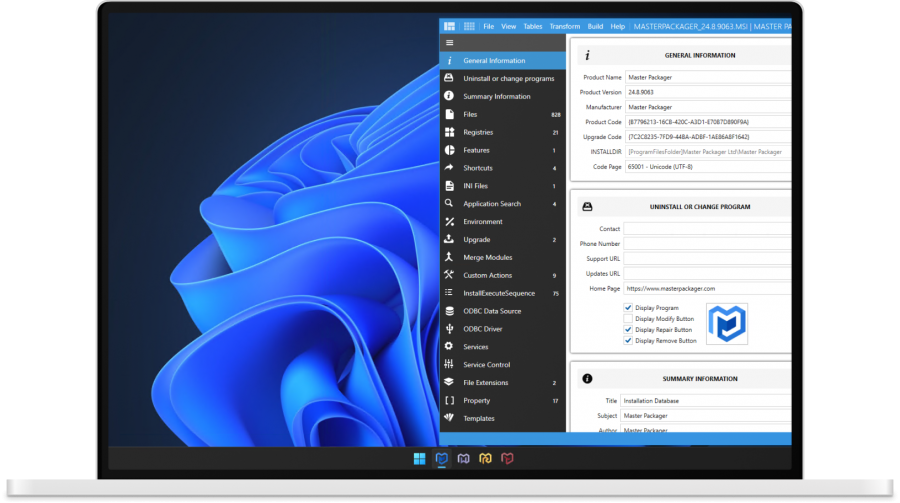
Task: Click the Product Code field
Action: click(x=708, y=122)
